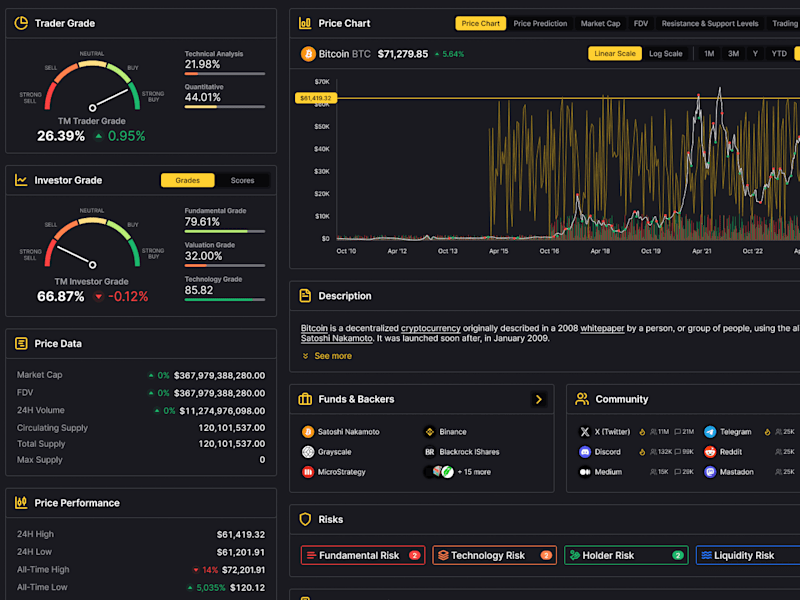Click the Price Performance candlestick icon
The height and width of the screenshot is (600, 800).
pyautogui.click(x=21, y=503)
